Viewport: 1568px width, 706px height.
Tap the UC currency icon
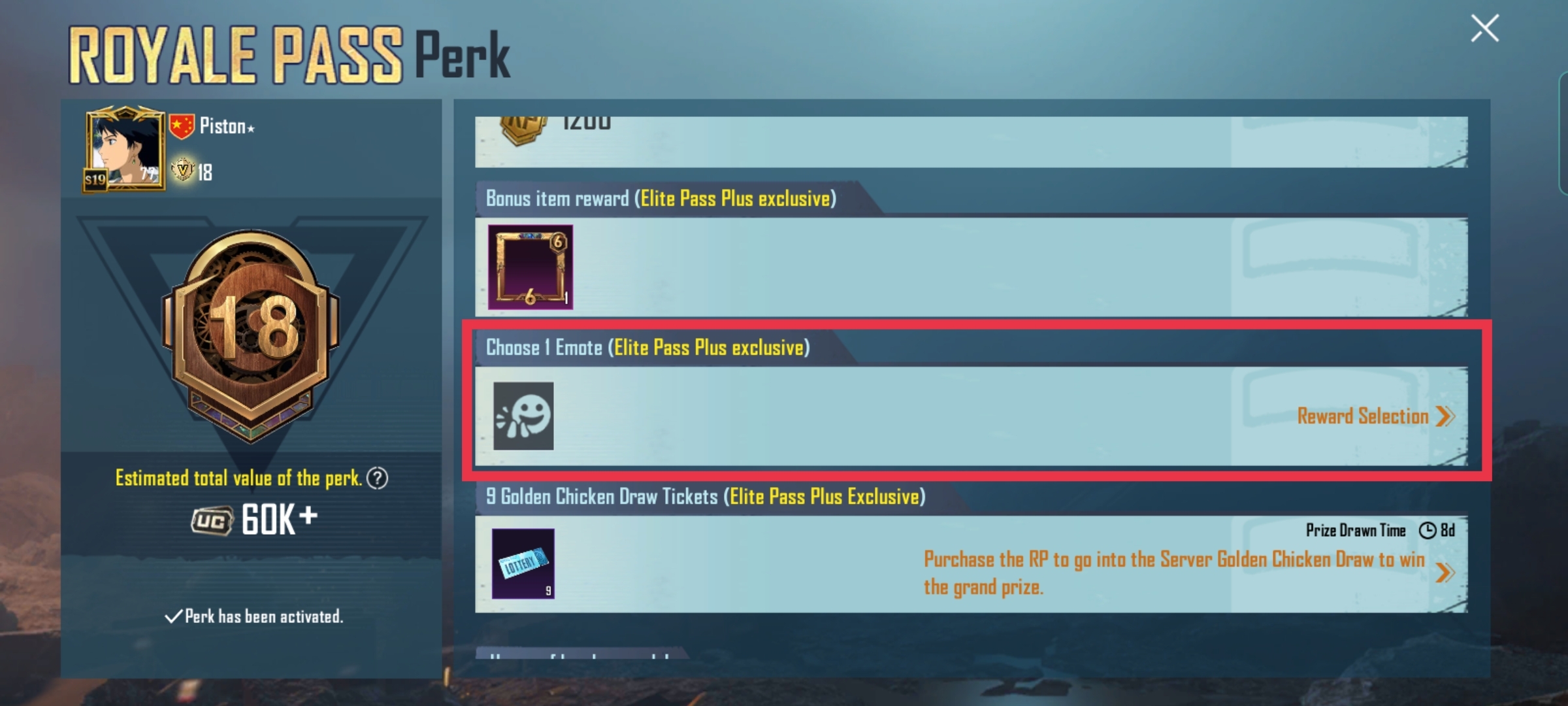pyautogui.click(x=212, y=521)
